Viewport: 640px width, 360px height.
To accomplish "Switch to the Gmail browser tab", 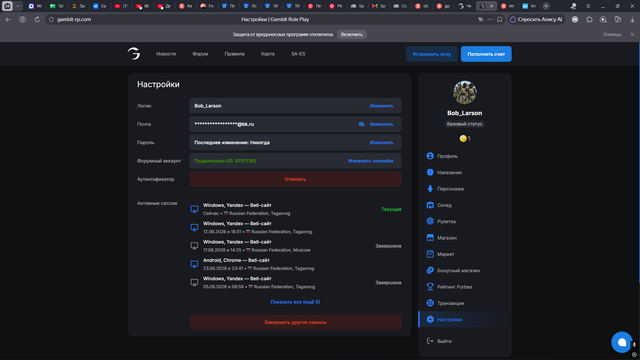I will click(378, 6).
